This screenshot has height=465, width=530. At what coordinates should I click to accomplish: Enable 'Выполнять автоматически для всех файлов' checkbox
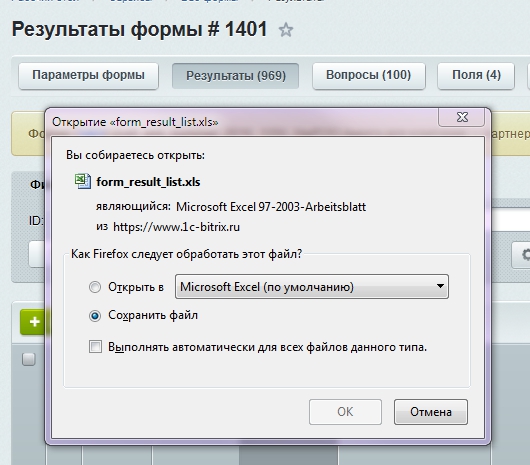95,347
